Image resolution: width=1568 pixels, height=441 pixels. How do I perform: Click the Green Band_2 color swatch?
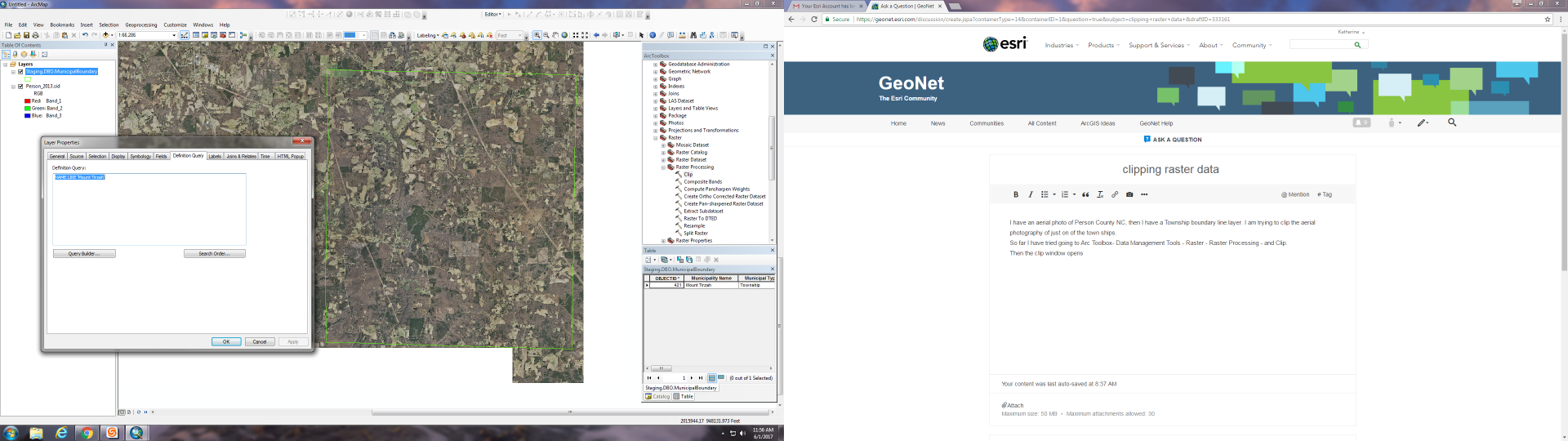28,108
